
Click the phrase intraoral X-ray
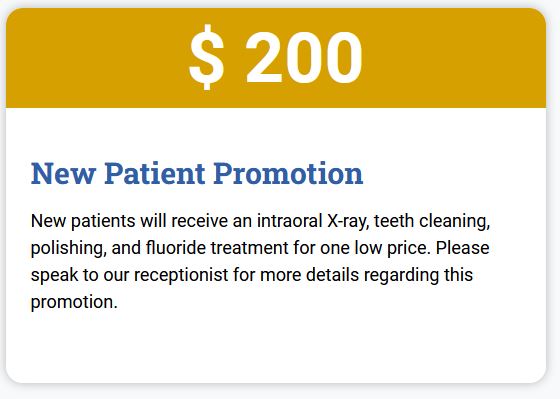tap(312, 221)
